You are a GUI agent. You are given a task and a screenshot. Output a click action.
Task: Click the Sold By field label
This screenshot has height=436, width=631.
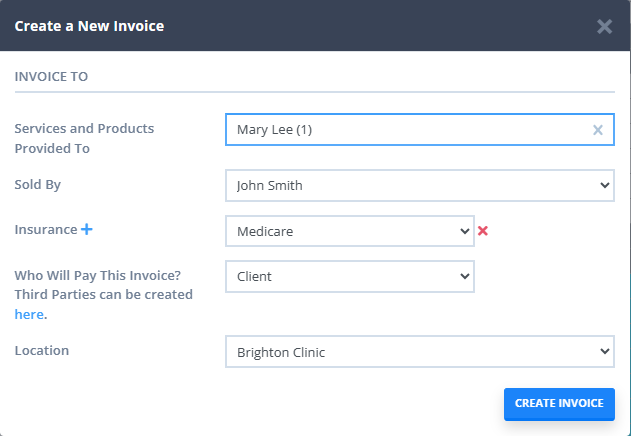pyautogui.click(x=38, y=185)
